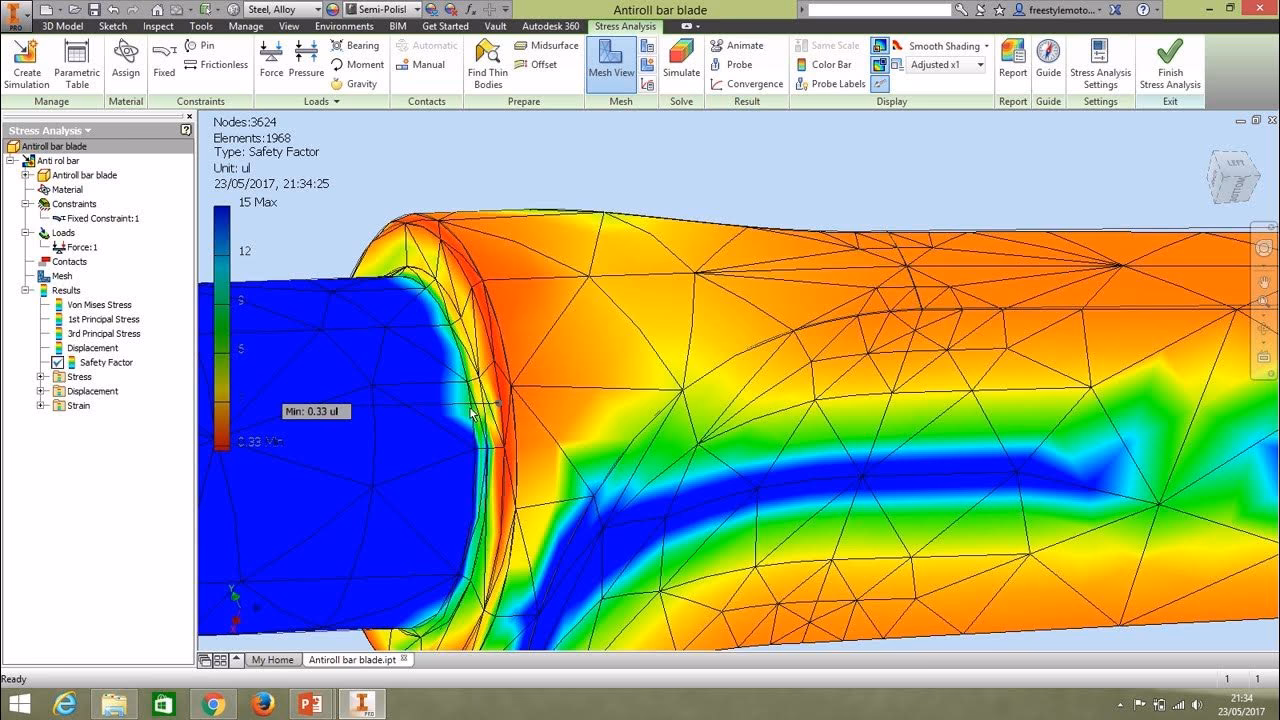
Task: Add a Force load
Action: (x=272, y=60)
